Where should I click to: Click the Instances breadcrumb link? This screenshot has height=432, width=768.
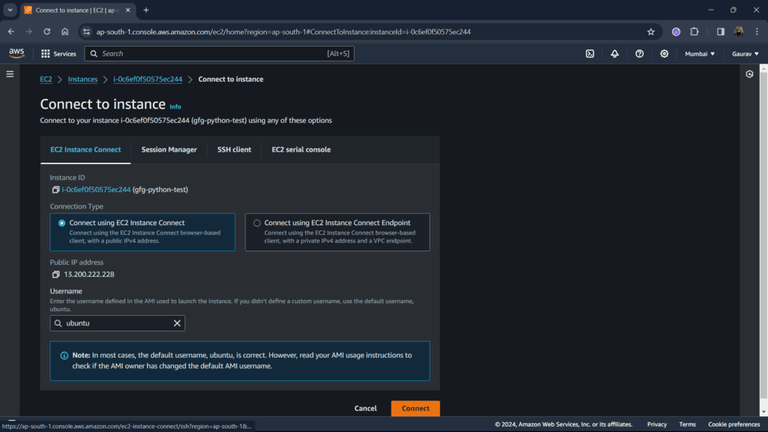(x=82, y=79)
